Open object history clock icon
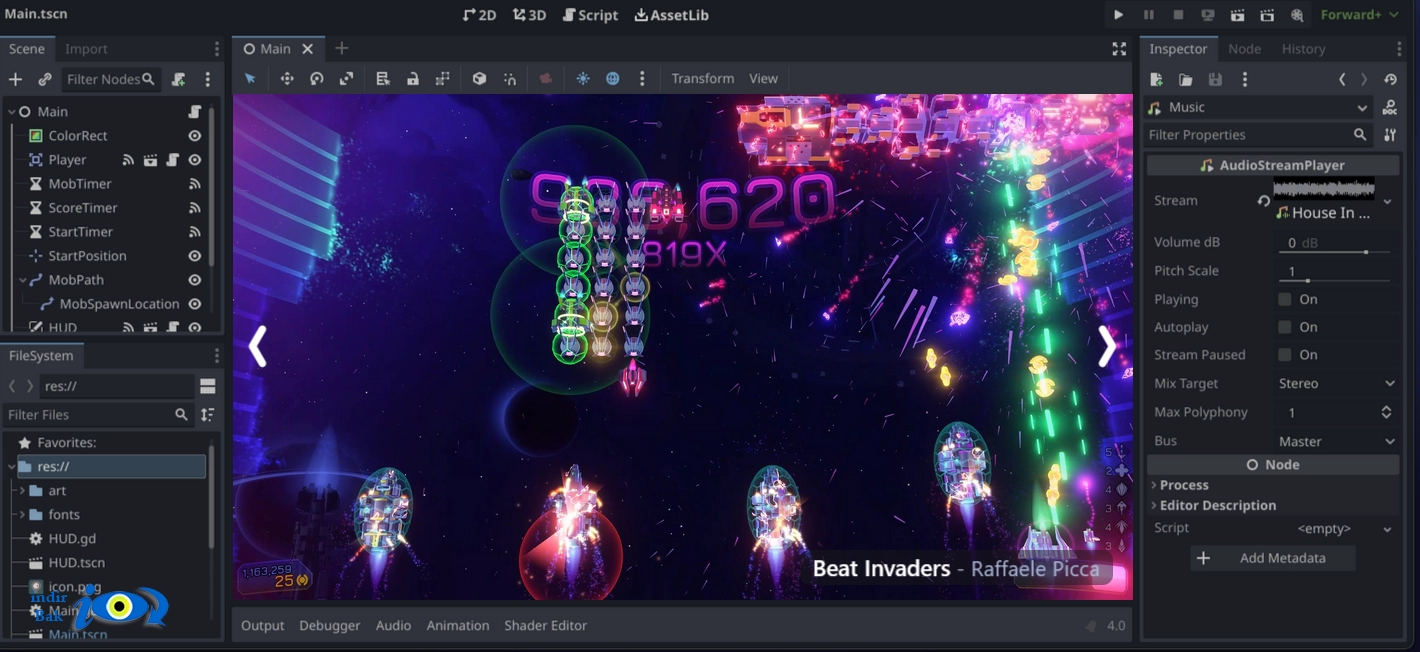 1390,79
